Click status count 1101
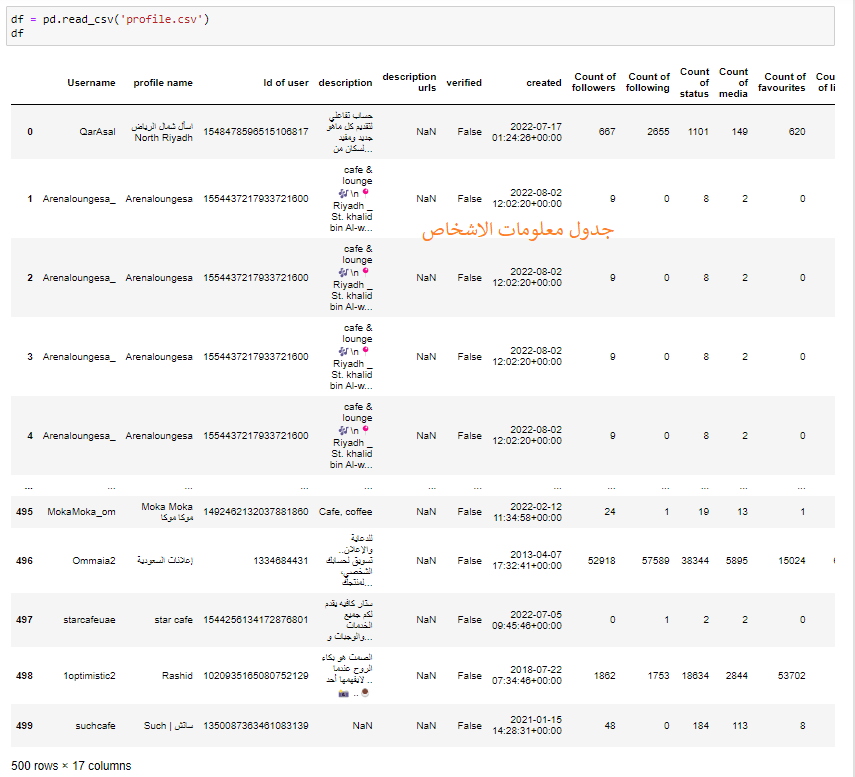This screenshot has height=777, width=855. [x=698, y=132]
